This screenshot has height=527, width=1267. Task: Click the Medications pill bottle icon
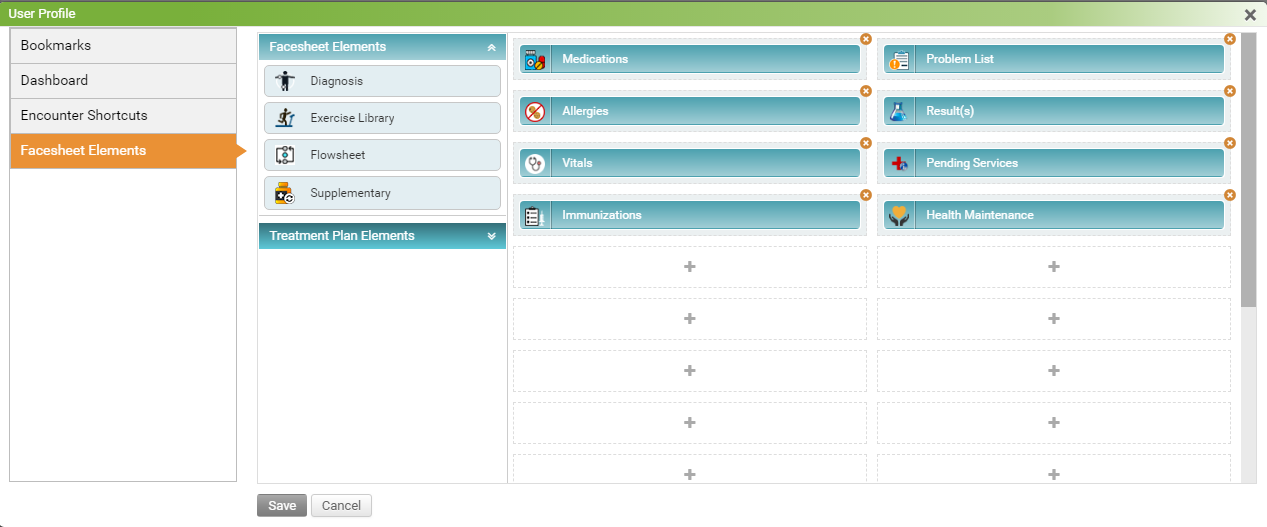[535, 60]
